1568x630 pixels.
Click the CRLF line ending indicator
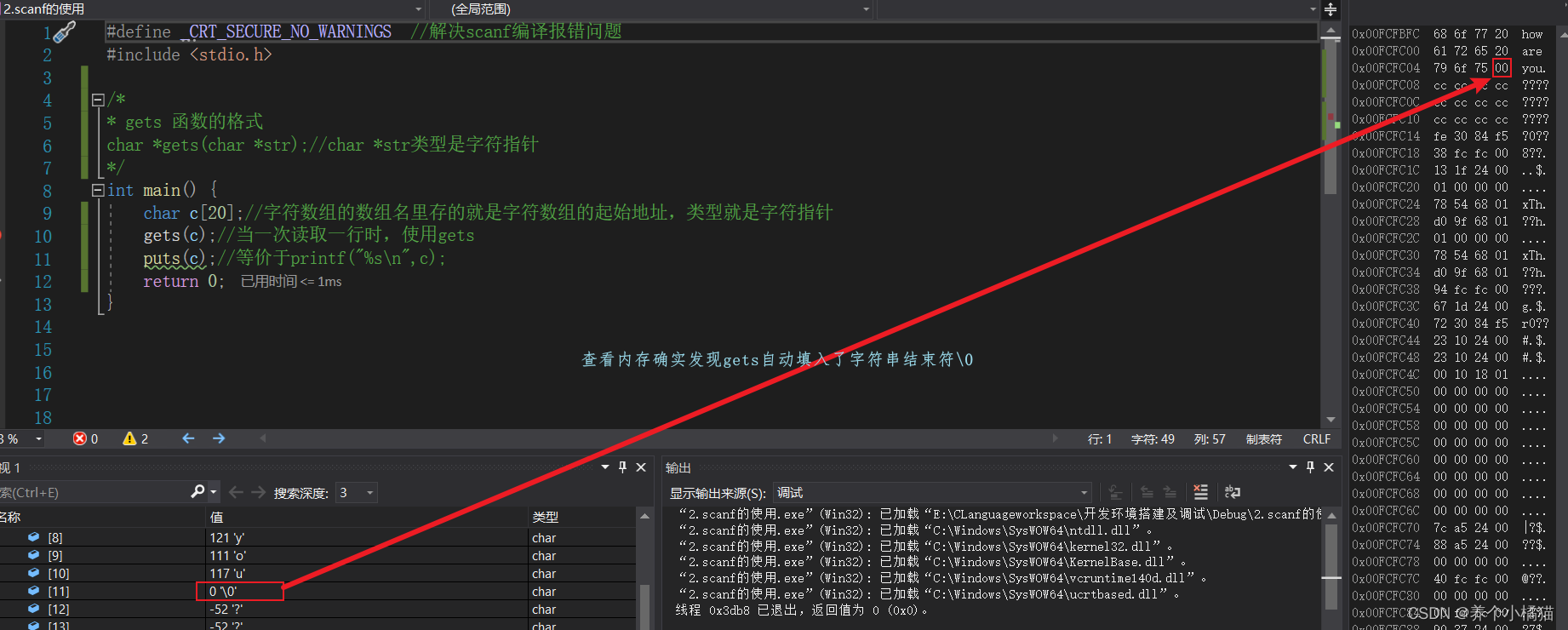point(1316,439)
